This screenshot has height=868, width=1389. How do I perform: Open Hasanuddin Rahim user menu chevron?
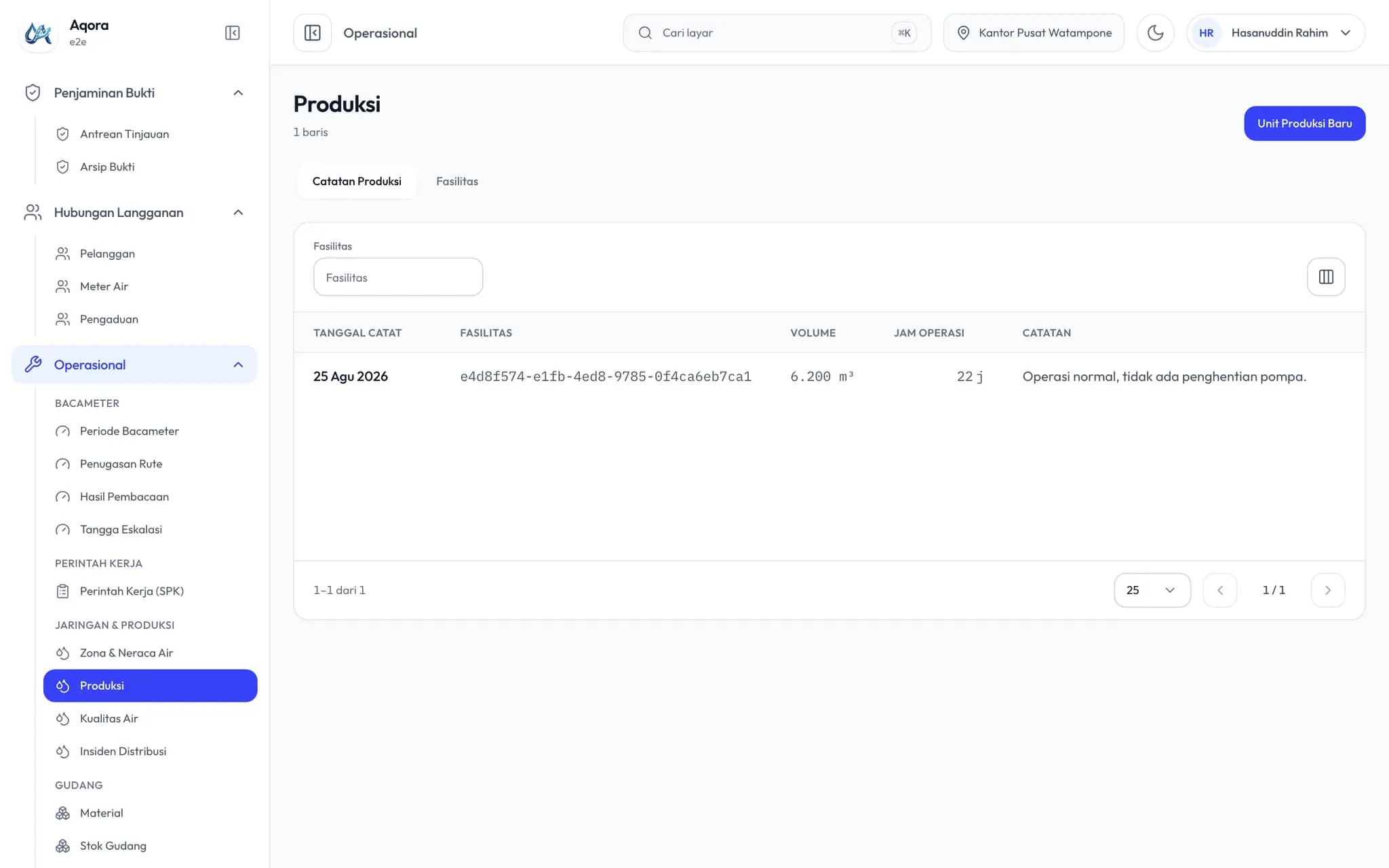(1346, 33)
